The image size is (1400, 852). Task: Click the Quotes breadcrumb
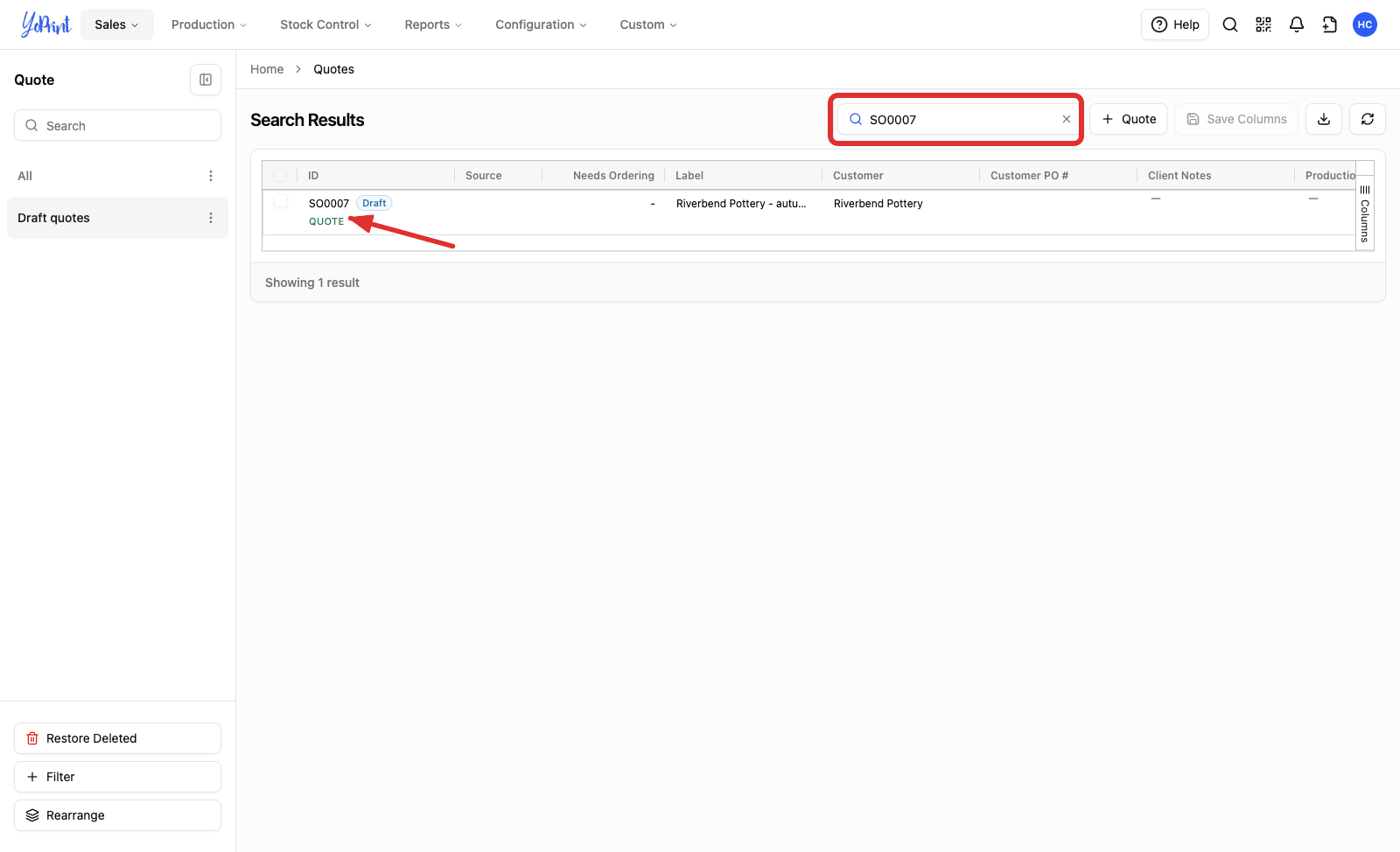tap(334, 69)
